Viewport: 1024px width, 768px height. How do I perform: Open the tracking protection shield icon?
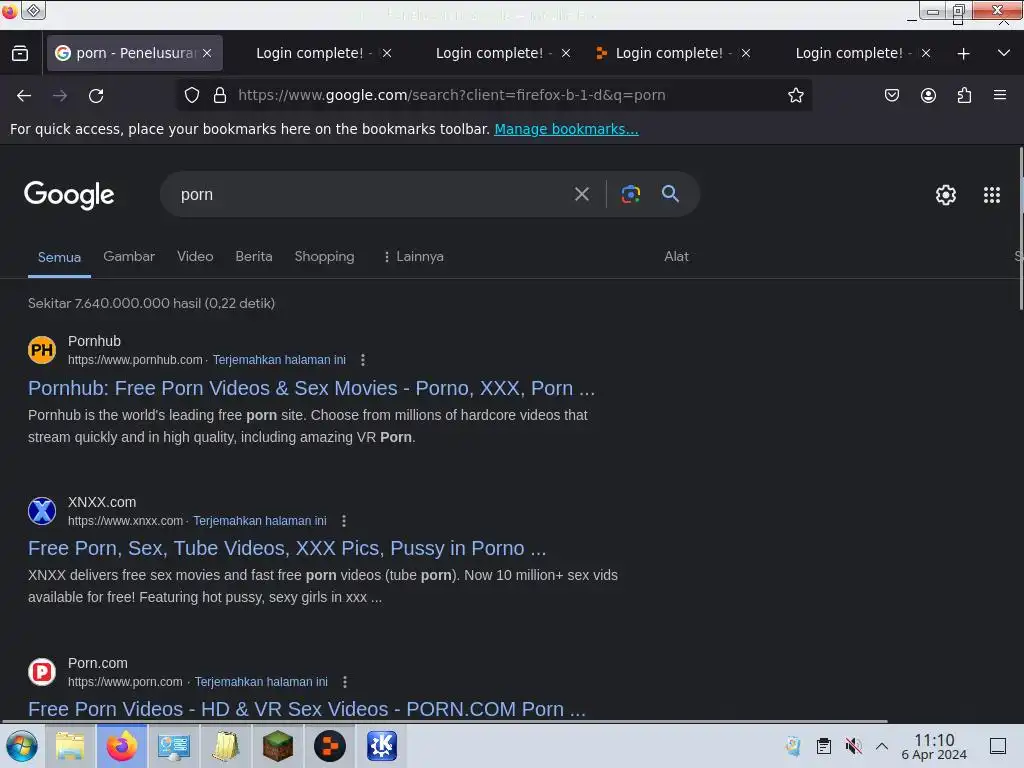[x=191, y=95]
